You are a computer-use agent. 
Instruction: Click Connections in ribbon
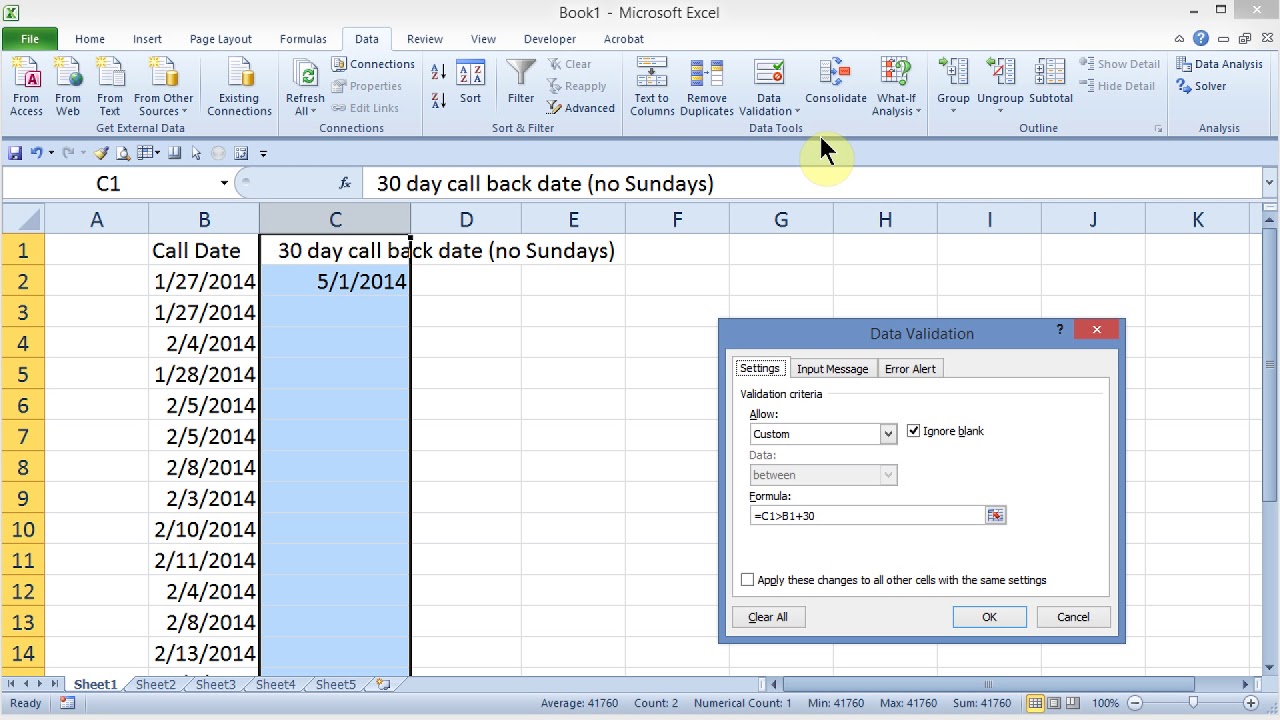[x=373, y=64]
